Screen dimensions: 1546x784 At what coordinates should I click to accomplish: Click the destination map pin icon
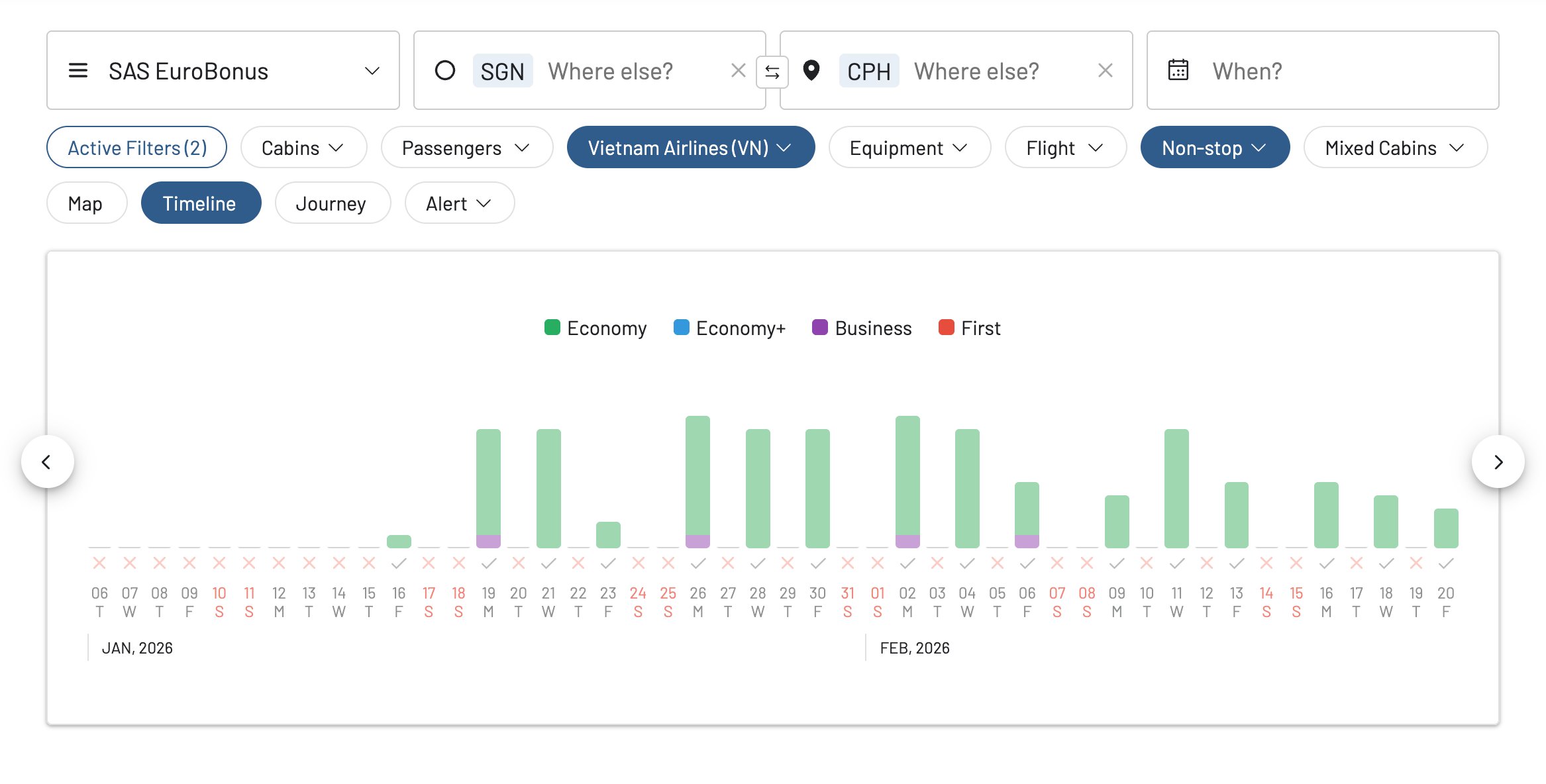point(811,70)
